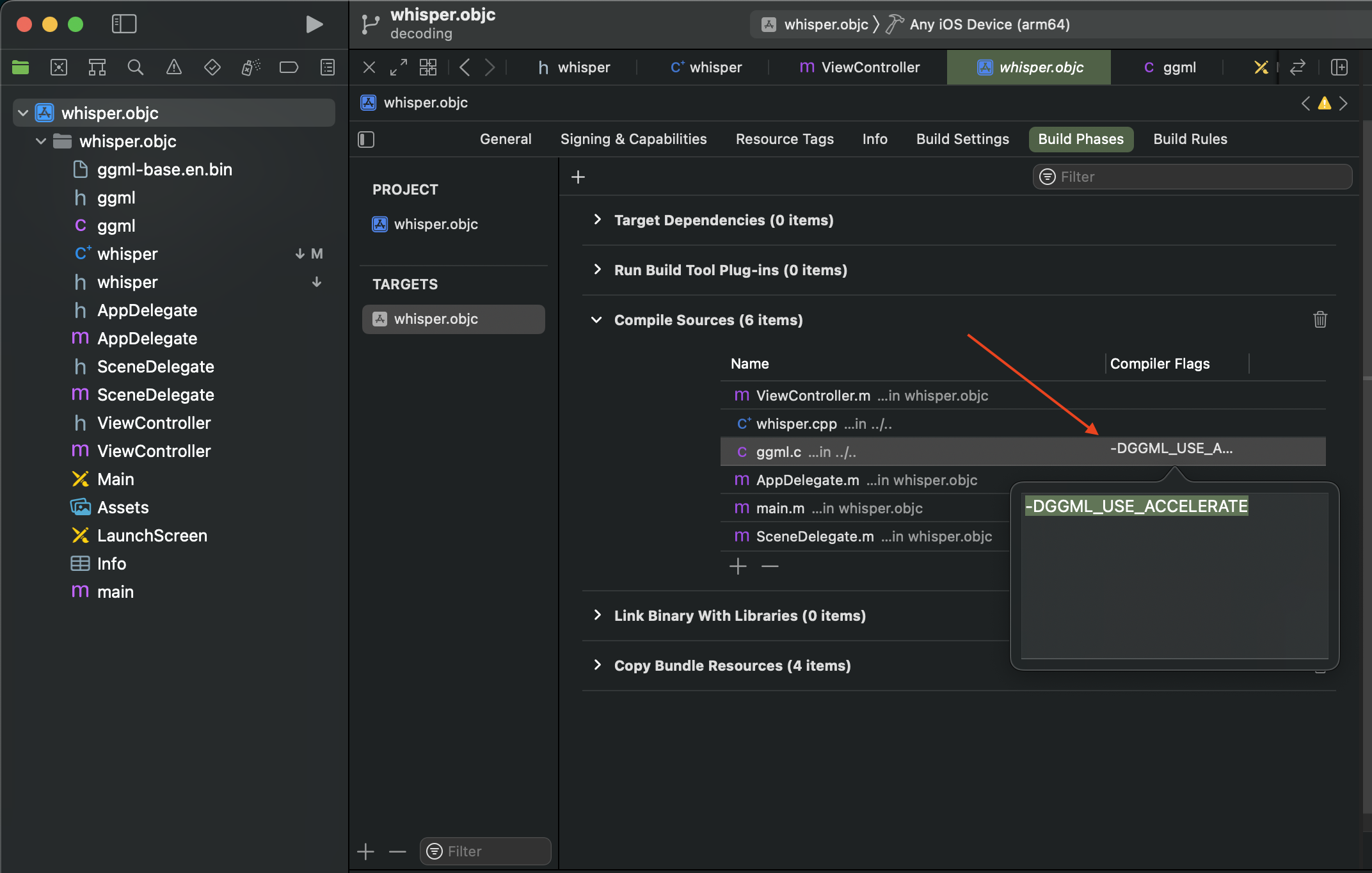Collapse the whisper.objc folder group
Viewport: 1372px width, 873px height.
tap(41, 141)
